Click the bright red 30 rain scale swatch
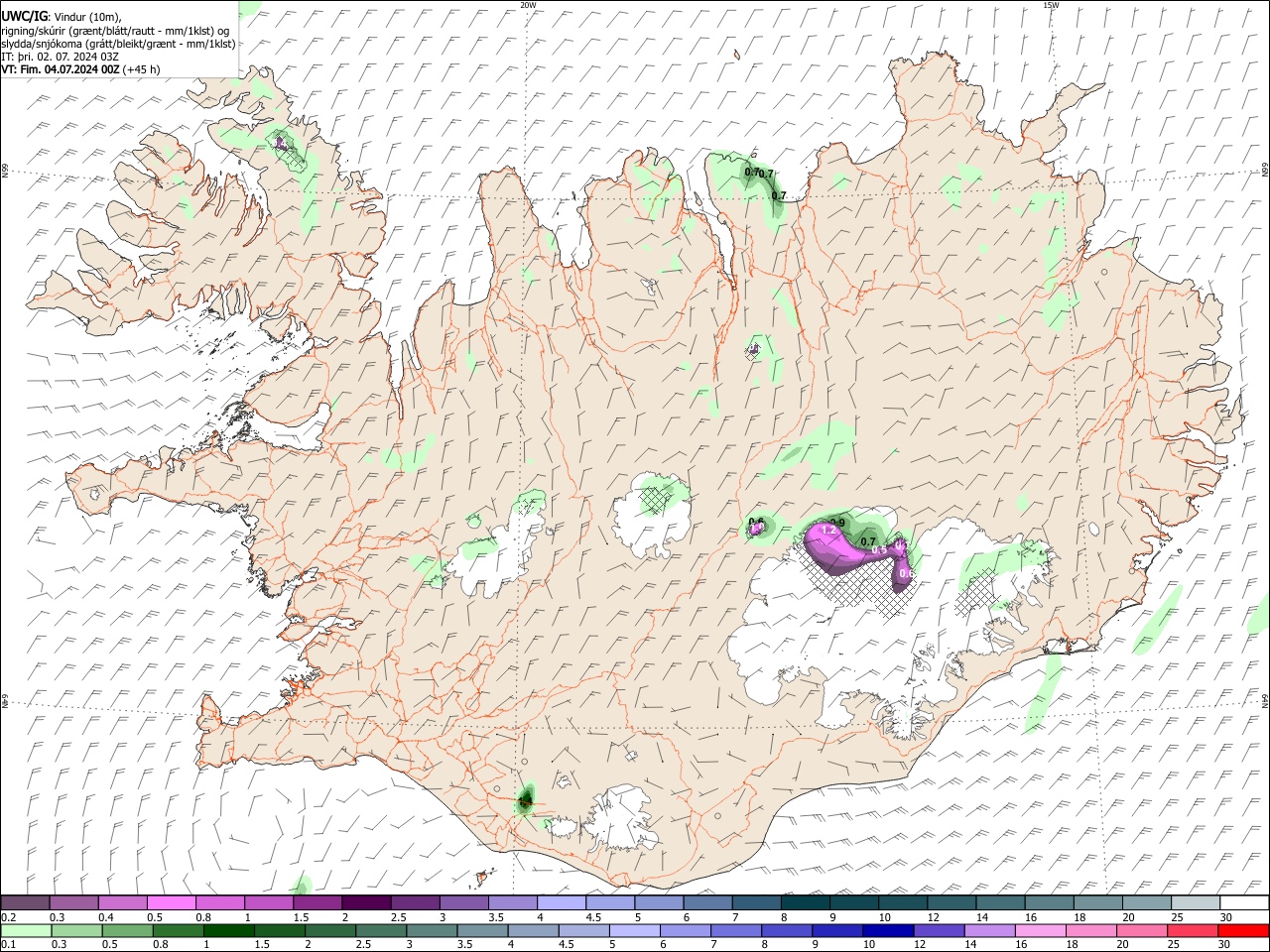The height and width of the screenshot is (952, 1270). (1243, 930)
